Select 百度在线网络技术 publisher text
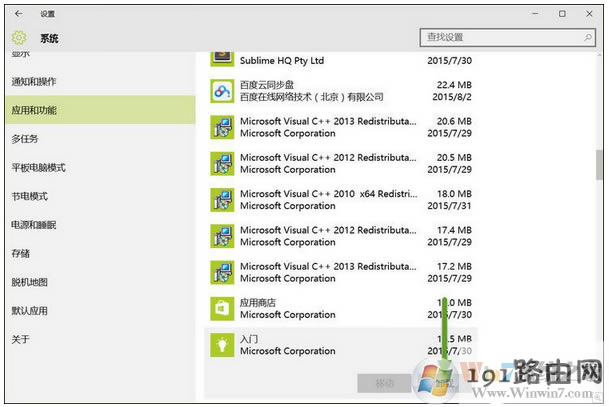 pos(312,97)
